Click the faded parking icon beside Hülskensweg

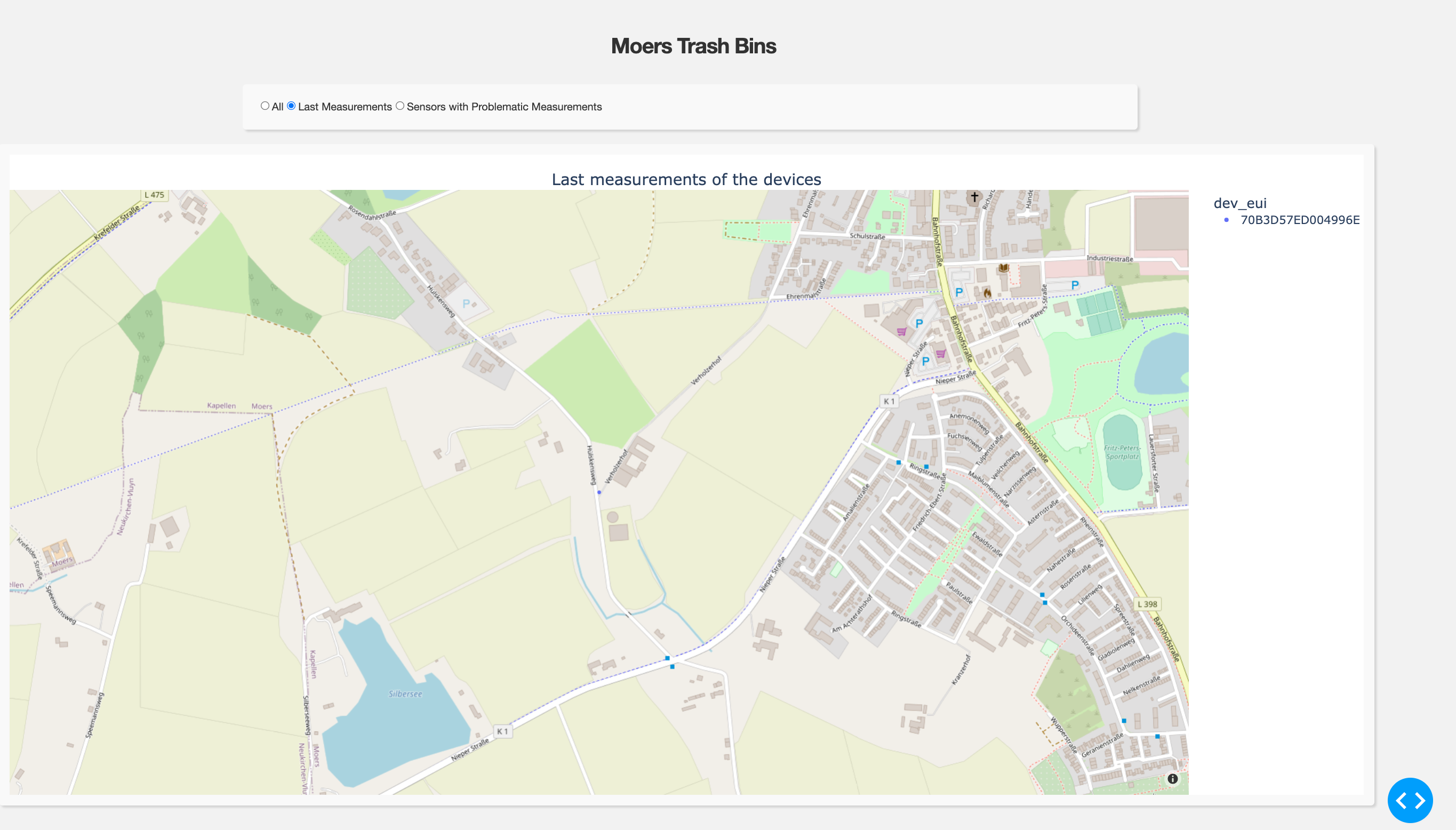467,304
